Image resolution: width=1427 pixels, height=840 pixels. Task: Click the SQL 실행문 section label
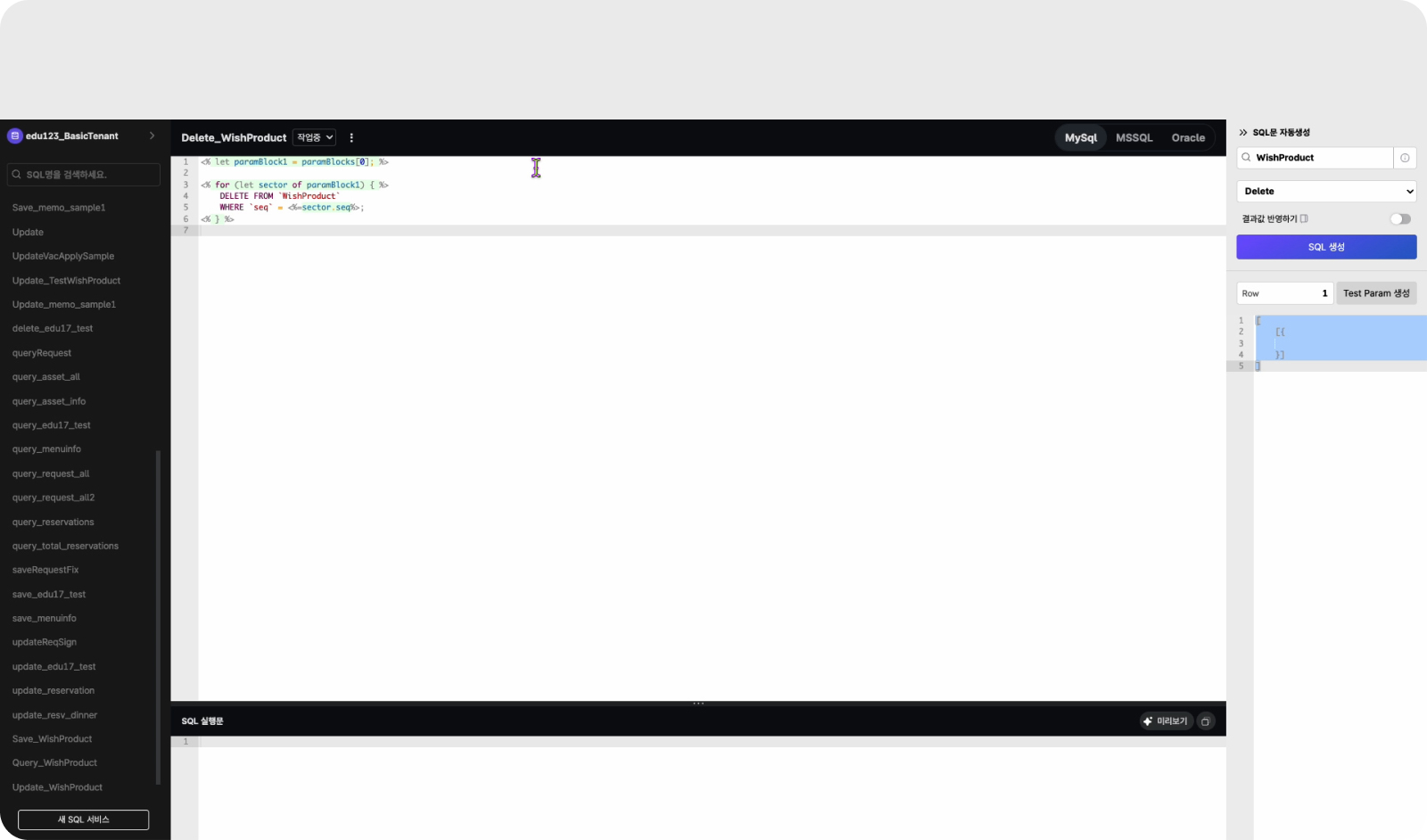(x=202, y=721)
